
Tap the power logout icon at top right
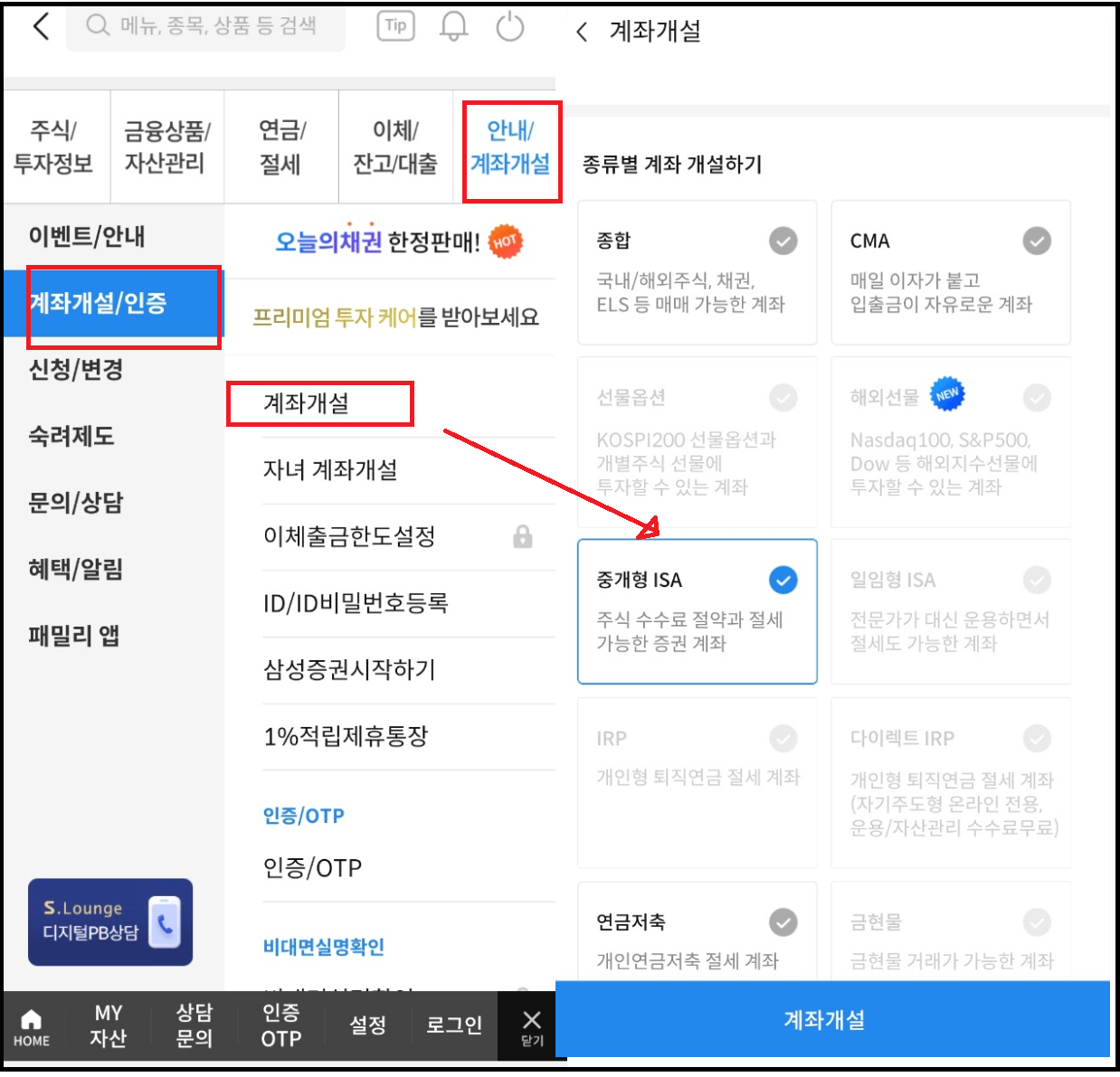coord(509,27)
